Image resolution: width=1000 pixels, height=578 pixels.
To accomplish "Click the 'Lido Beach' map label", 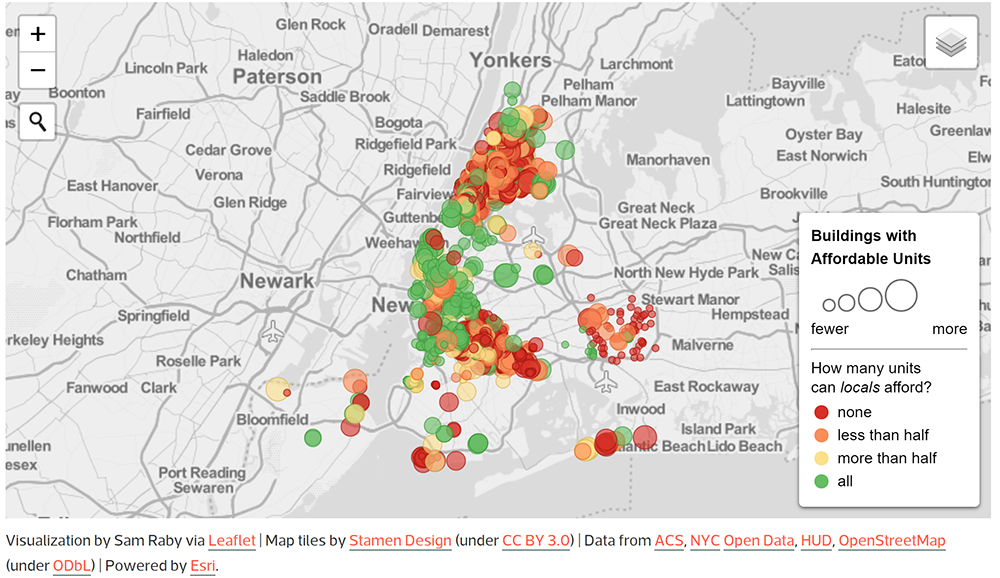I will (x=744, y=447).
